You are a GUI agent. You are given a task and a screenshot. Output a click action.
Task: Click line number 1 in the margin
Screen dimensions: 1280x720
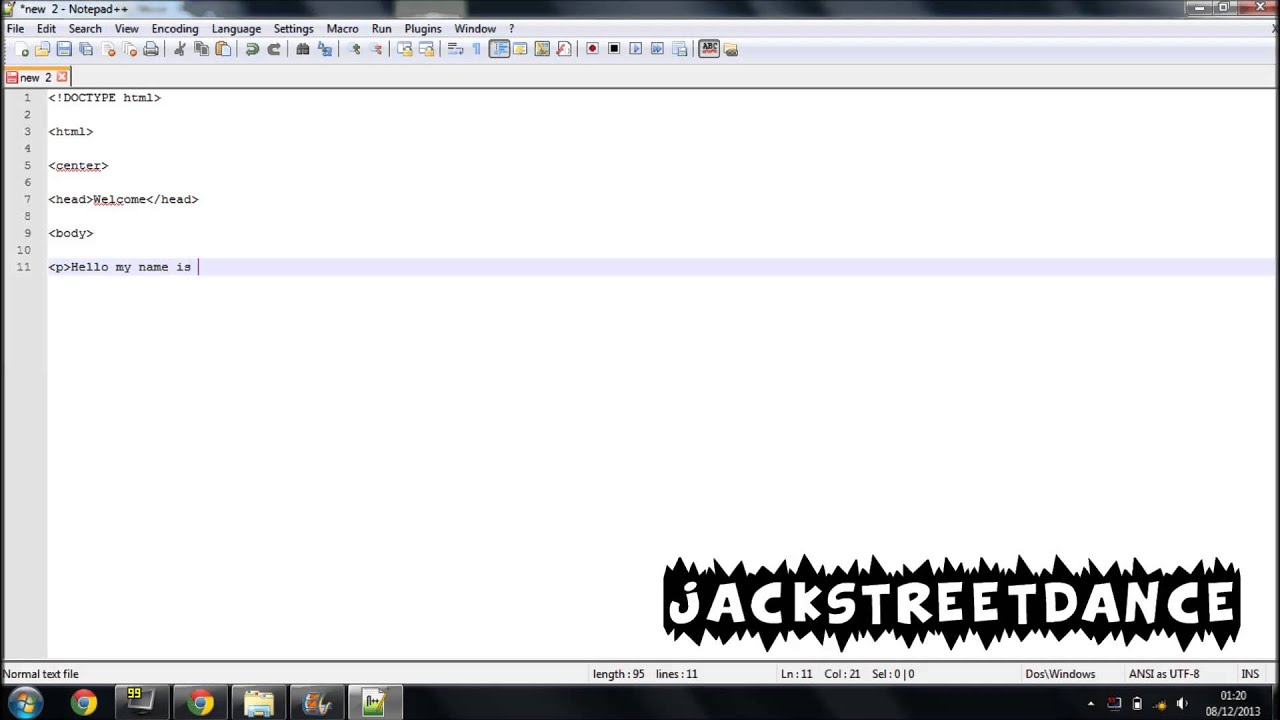pyautogui.click(x=27, y=98)
